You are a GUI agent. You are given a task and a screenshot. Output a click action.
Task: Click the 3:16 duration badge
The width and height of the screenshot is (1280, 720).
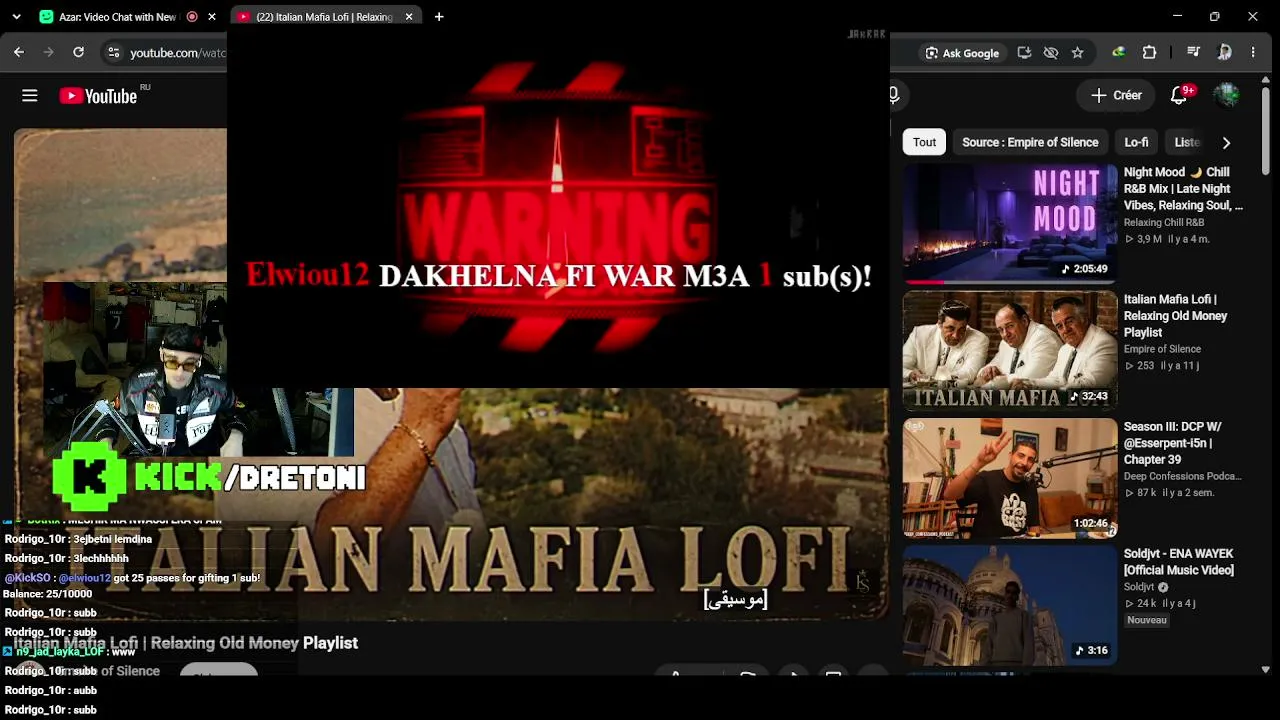click(1092, 650)
